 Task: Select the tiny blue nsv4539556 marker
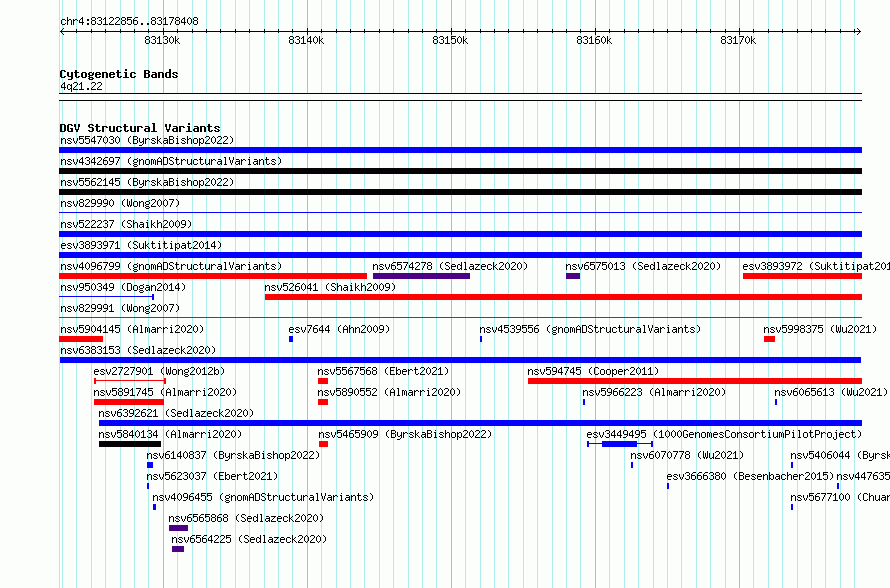pos(481,339)
